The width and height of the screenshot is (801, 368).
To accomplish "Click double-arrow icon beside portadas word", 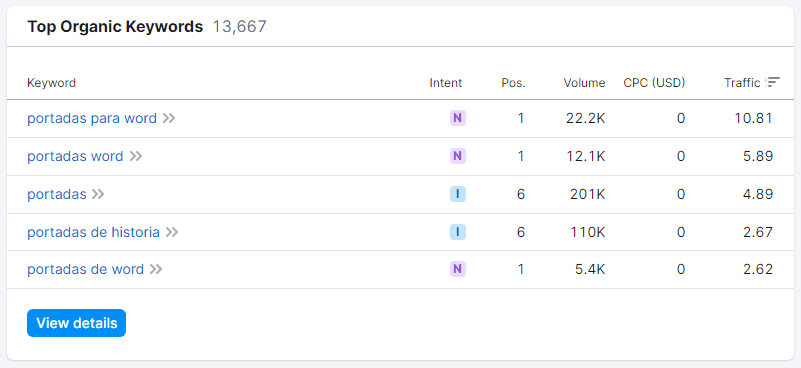I will 135,156.
